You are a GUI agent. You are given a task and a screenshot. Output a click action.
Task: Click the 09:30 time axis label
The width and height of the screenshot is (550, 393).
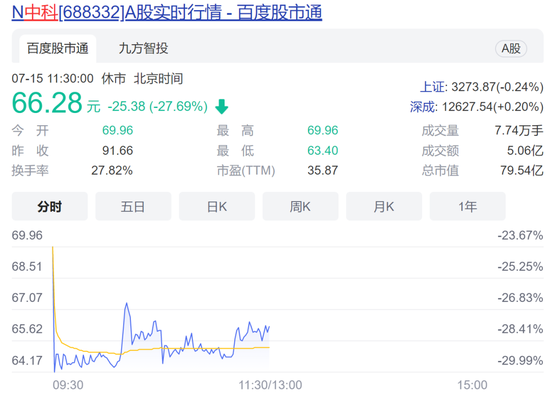[x=68, y=385]
